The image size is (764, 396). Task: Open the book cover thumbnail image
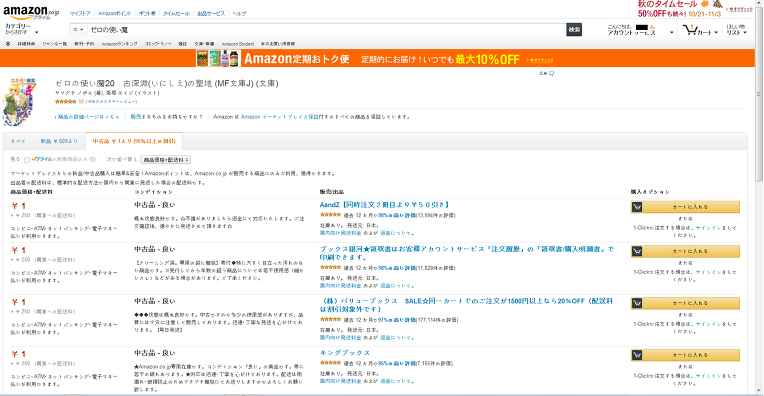coord(19,102)
